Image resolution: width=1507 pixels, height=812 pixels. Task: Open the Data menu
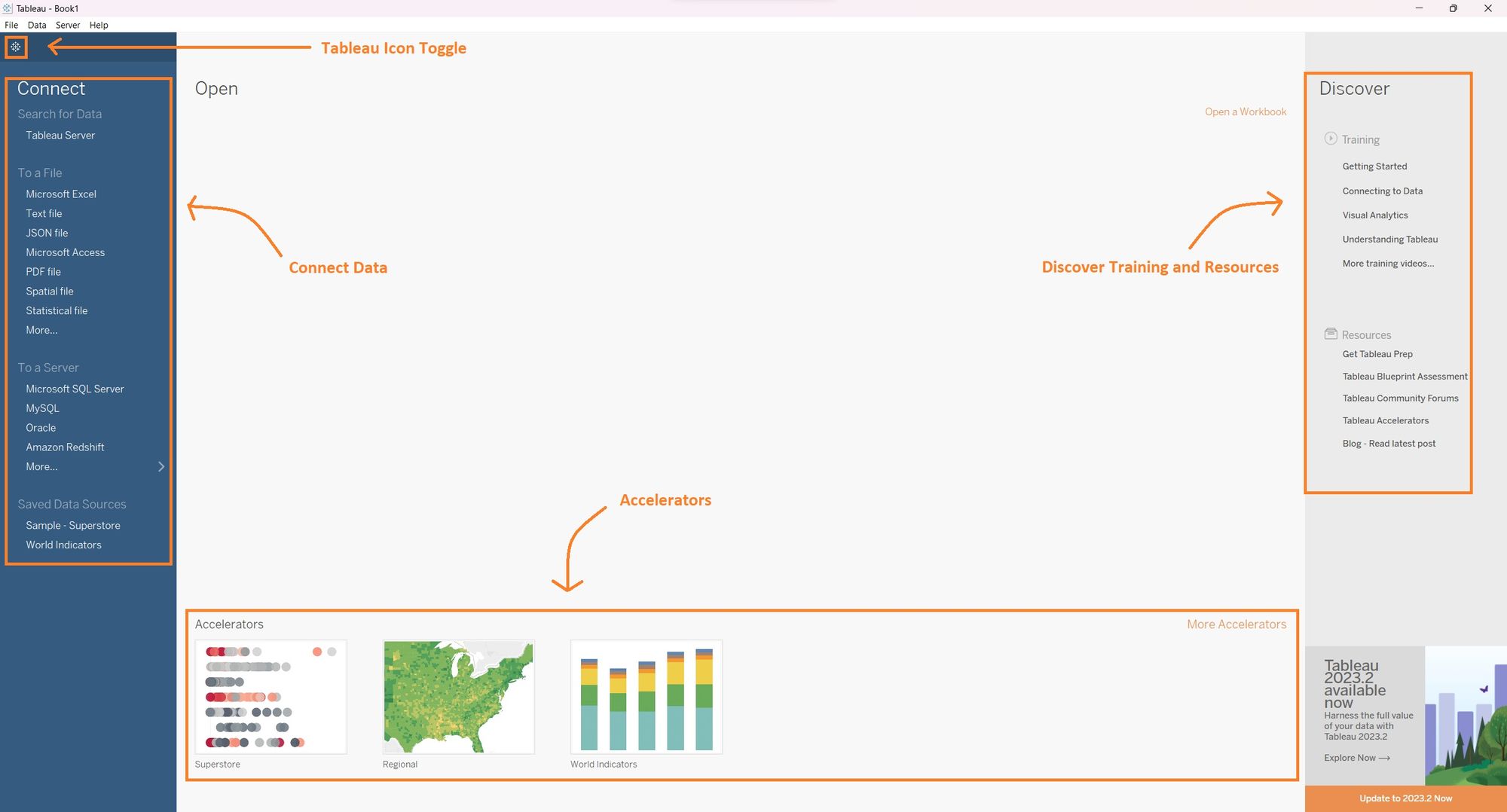click(37, 25)
